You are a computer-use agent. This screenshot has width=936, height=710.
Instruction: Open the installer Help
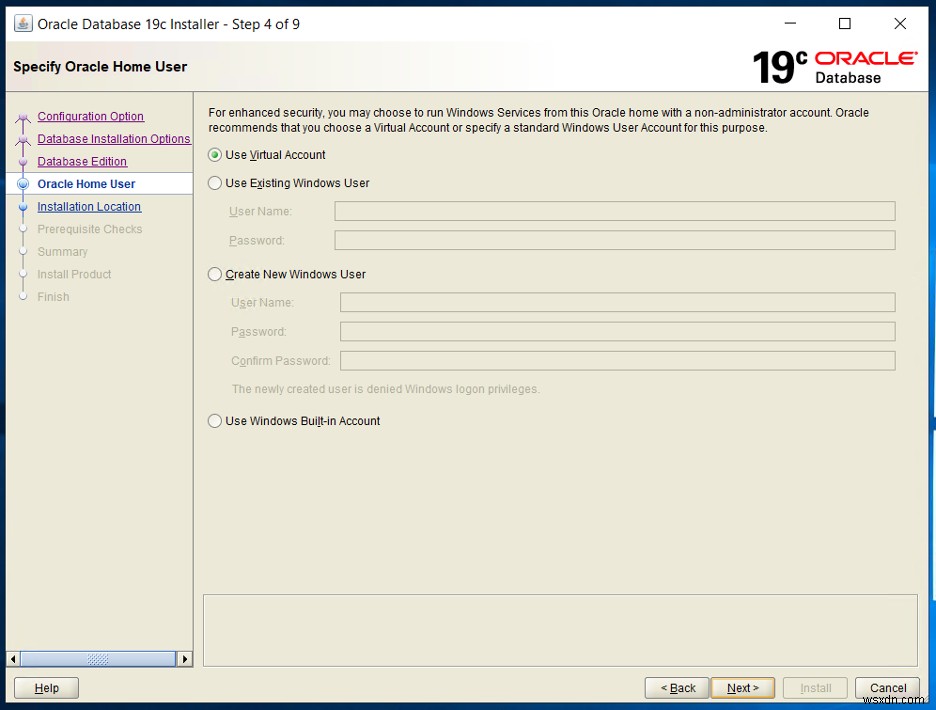pos(45,688)
